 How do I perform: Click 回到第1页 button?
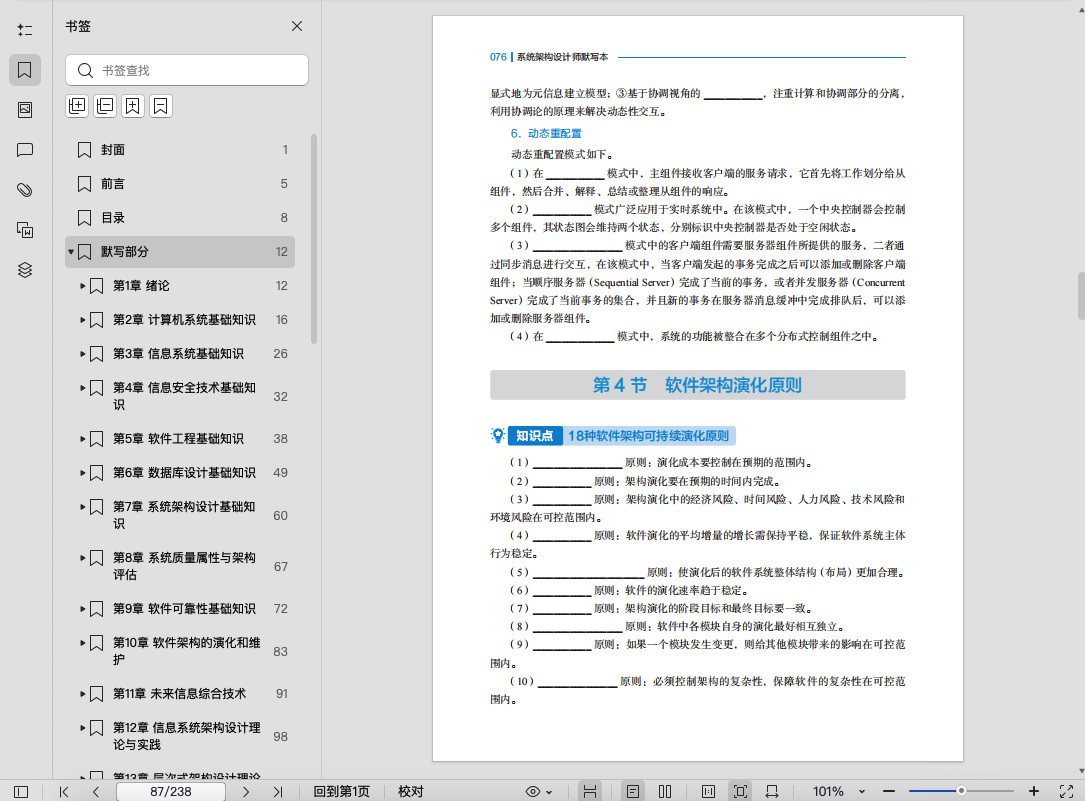tap(342, 791)
